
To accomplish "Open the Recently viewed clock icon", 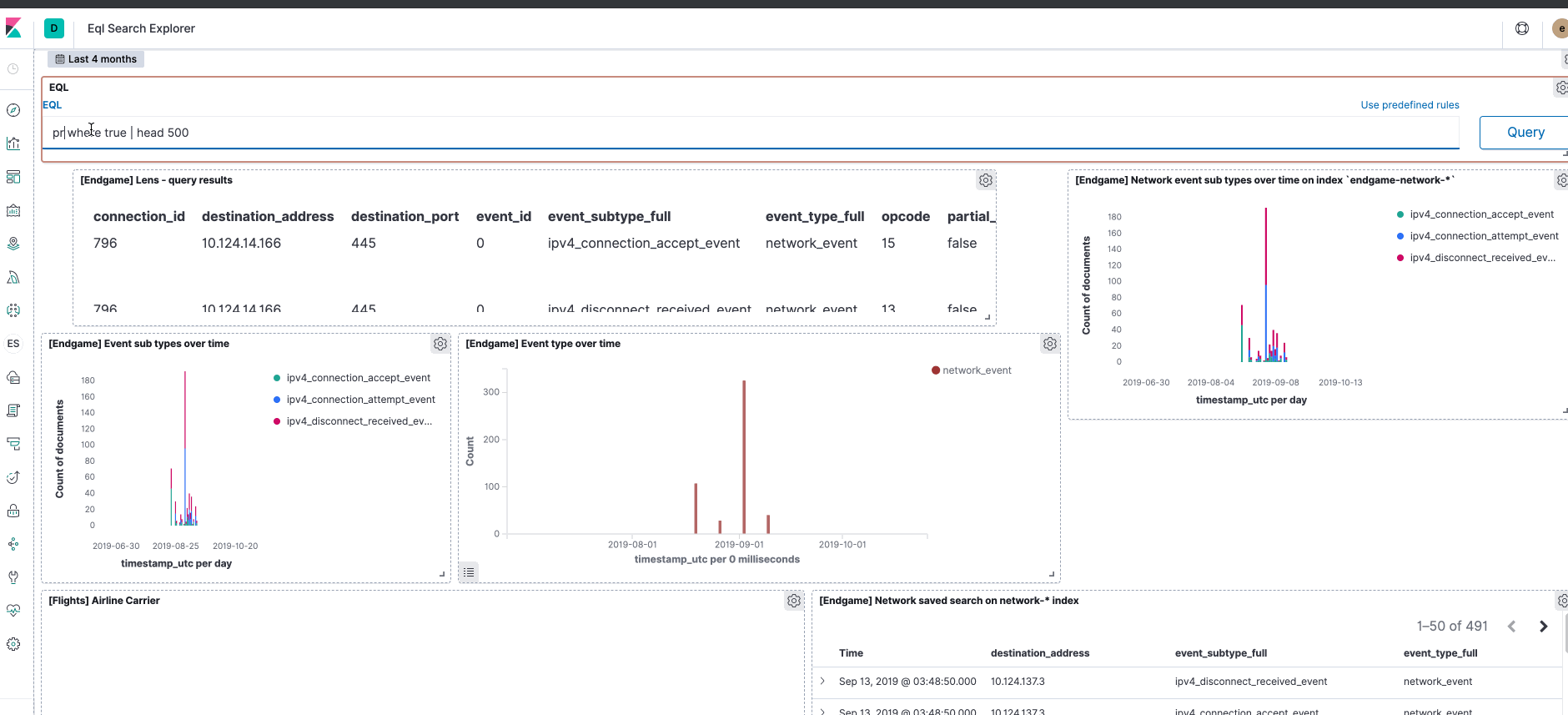I will [13, 69].
